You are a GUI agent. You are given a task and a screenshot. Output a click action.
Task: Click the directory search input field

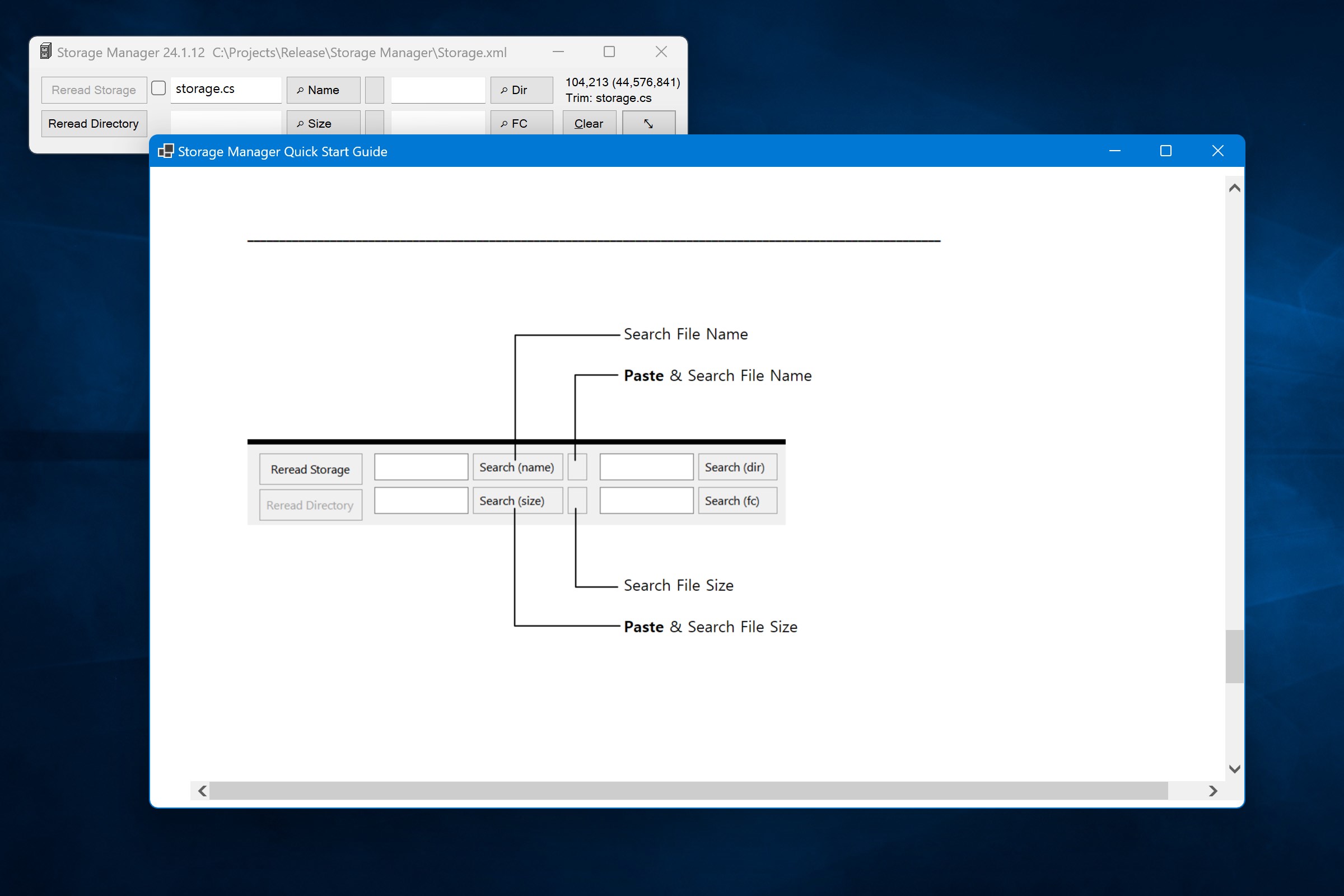(438, 90)
